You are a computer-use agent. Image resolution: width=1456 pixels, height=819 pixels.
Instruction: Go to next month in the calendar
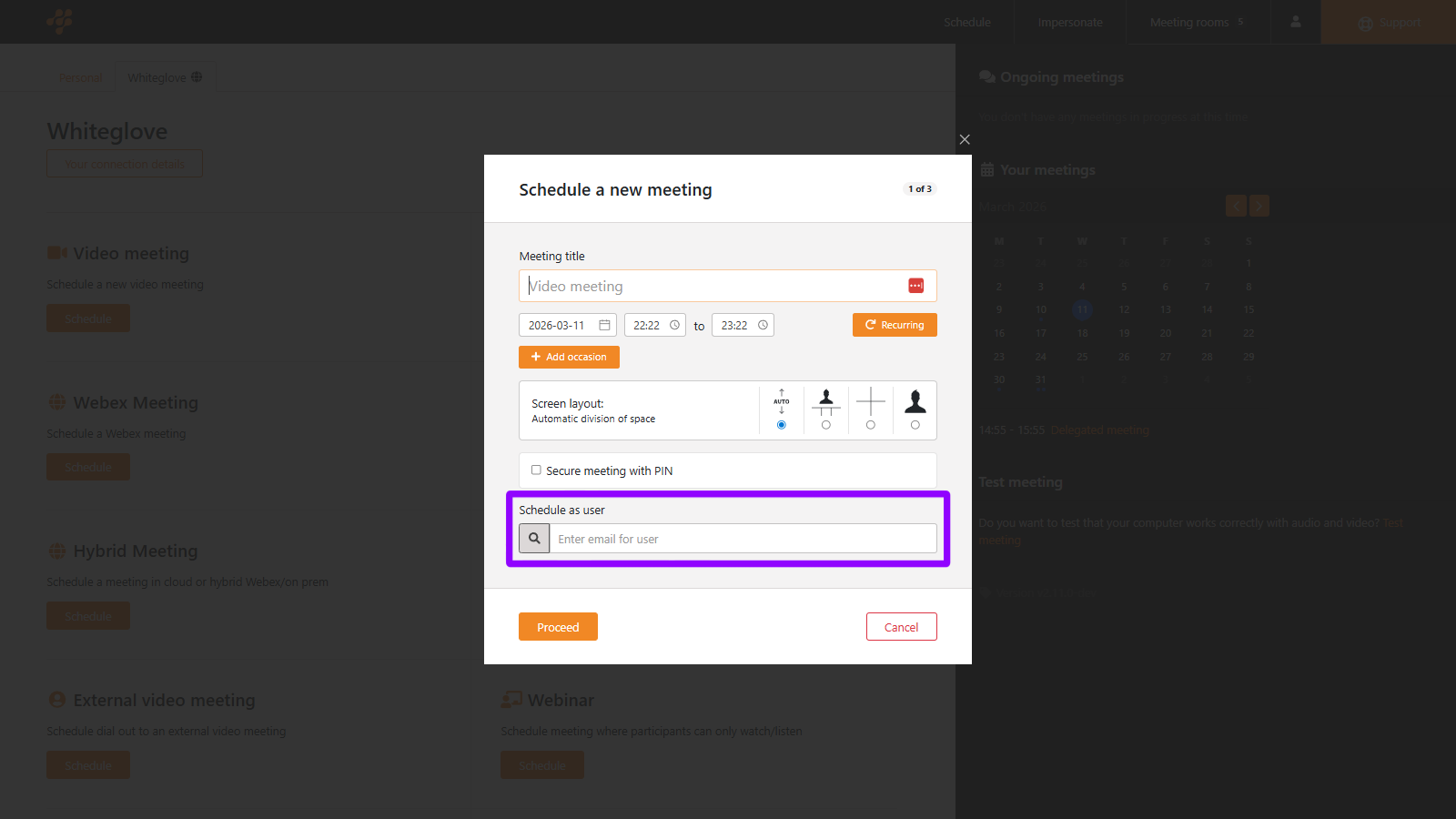tap(1259, 206)
